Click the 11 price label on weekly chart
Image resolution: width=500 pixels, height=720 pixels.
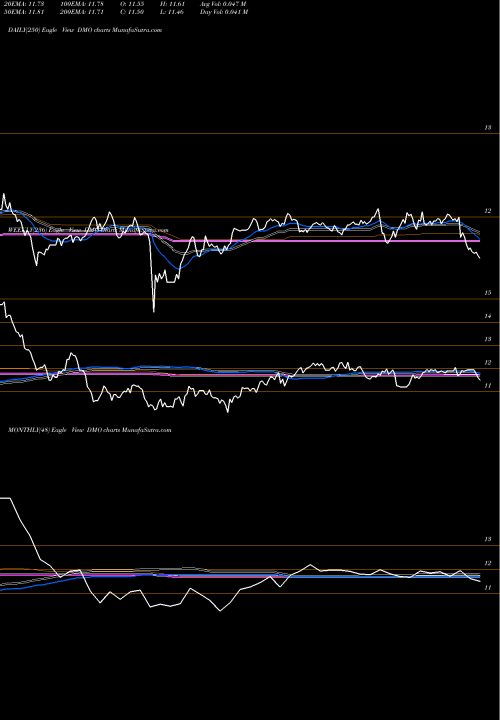(x=488, y=386)
